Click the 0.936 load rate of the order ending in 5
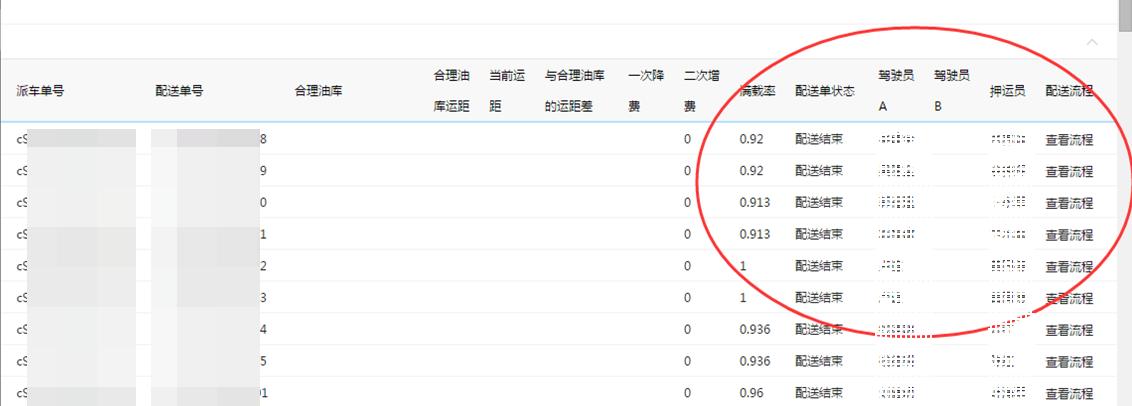The image size is (1132, 406). 755,361
